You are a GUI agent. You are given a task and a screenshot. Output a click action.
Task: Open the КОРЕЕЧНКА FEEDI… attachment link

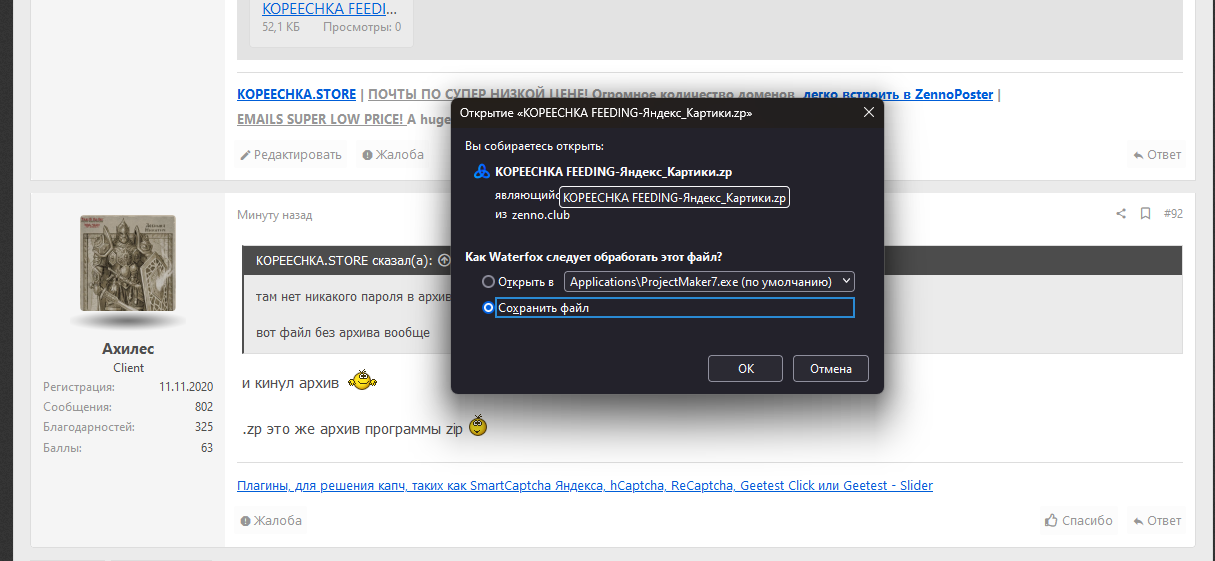pyautogui.click(x=331, y=9)
